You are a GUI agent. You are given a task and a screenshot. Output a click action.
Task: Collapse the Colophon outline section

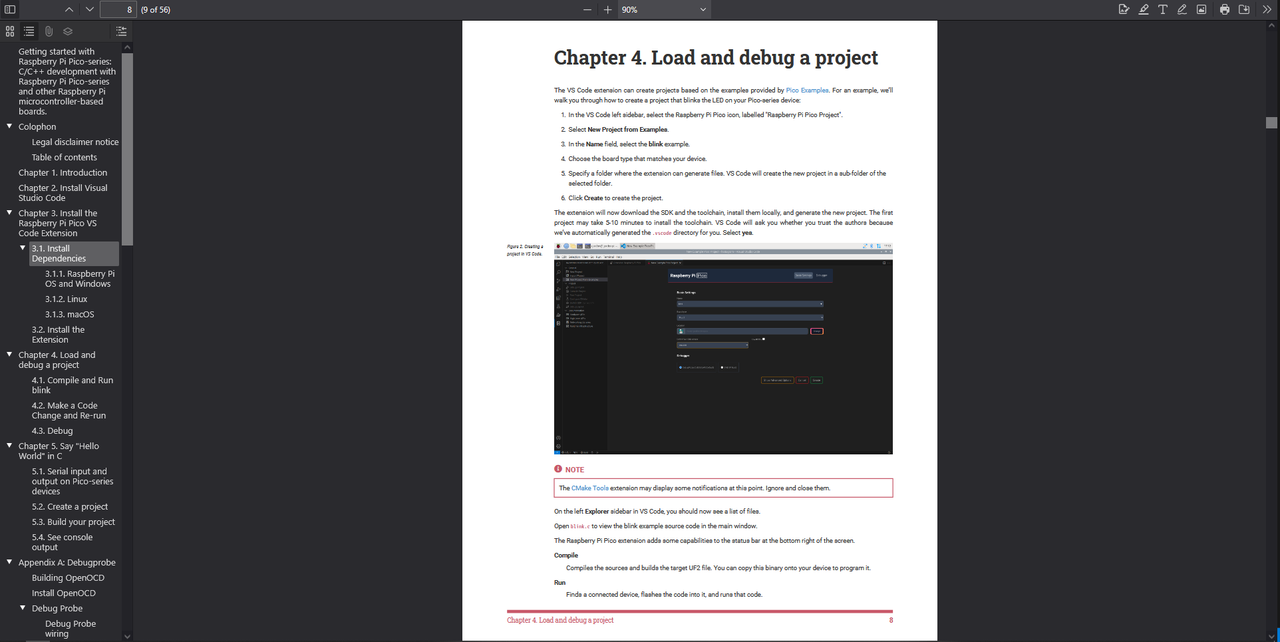click(x=9, y=127)
